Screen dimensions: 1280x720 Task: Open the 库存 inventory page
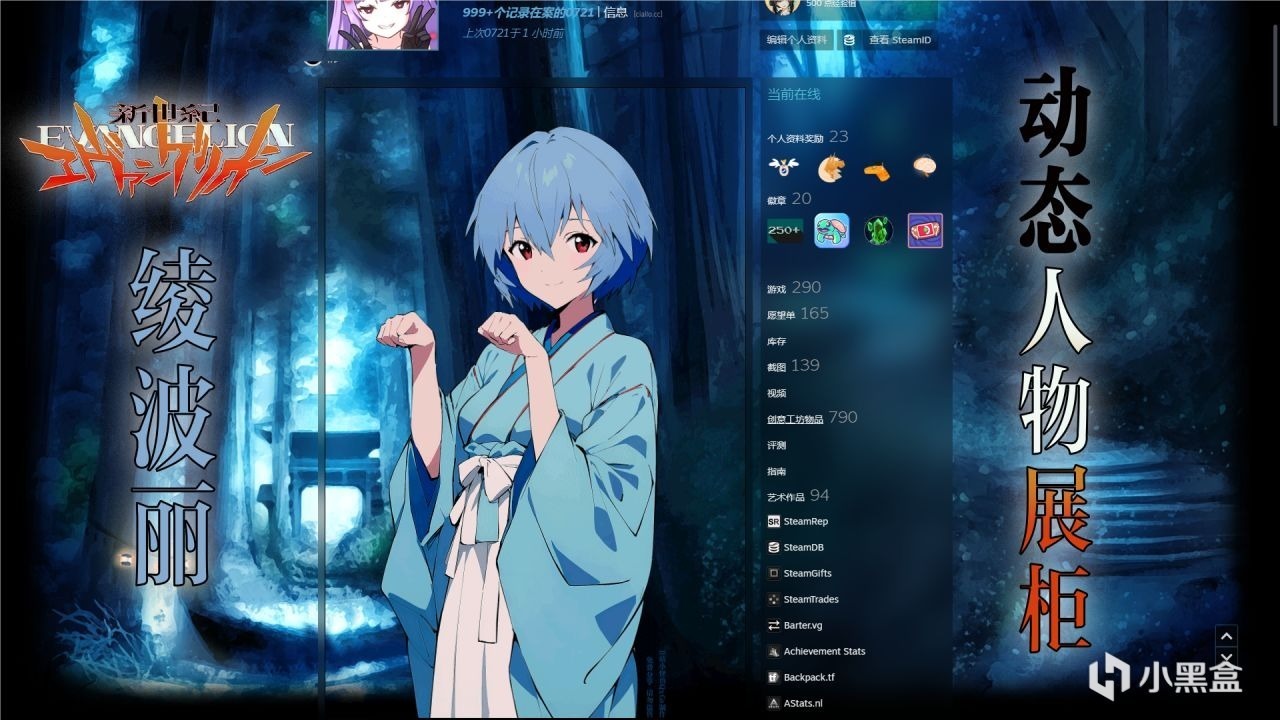777,341
